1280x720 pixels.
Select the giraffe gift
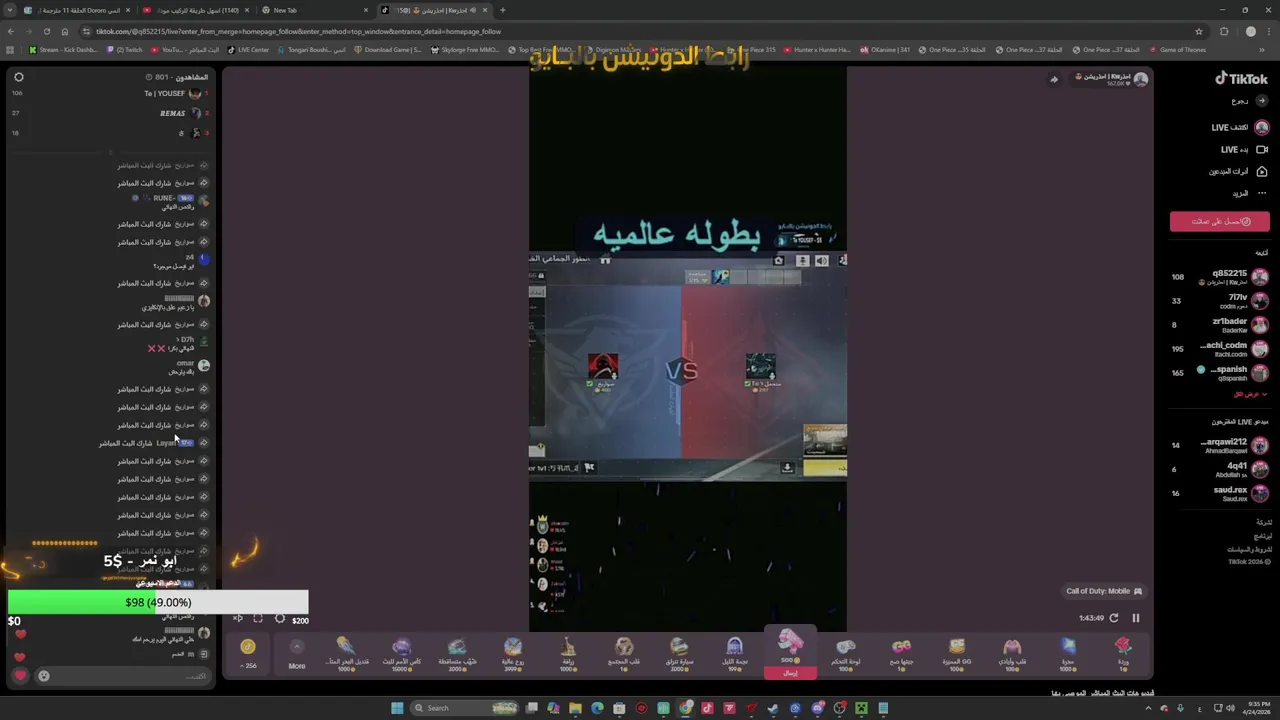point(568,653)
